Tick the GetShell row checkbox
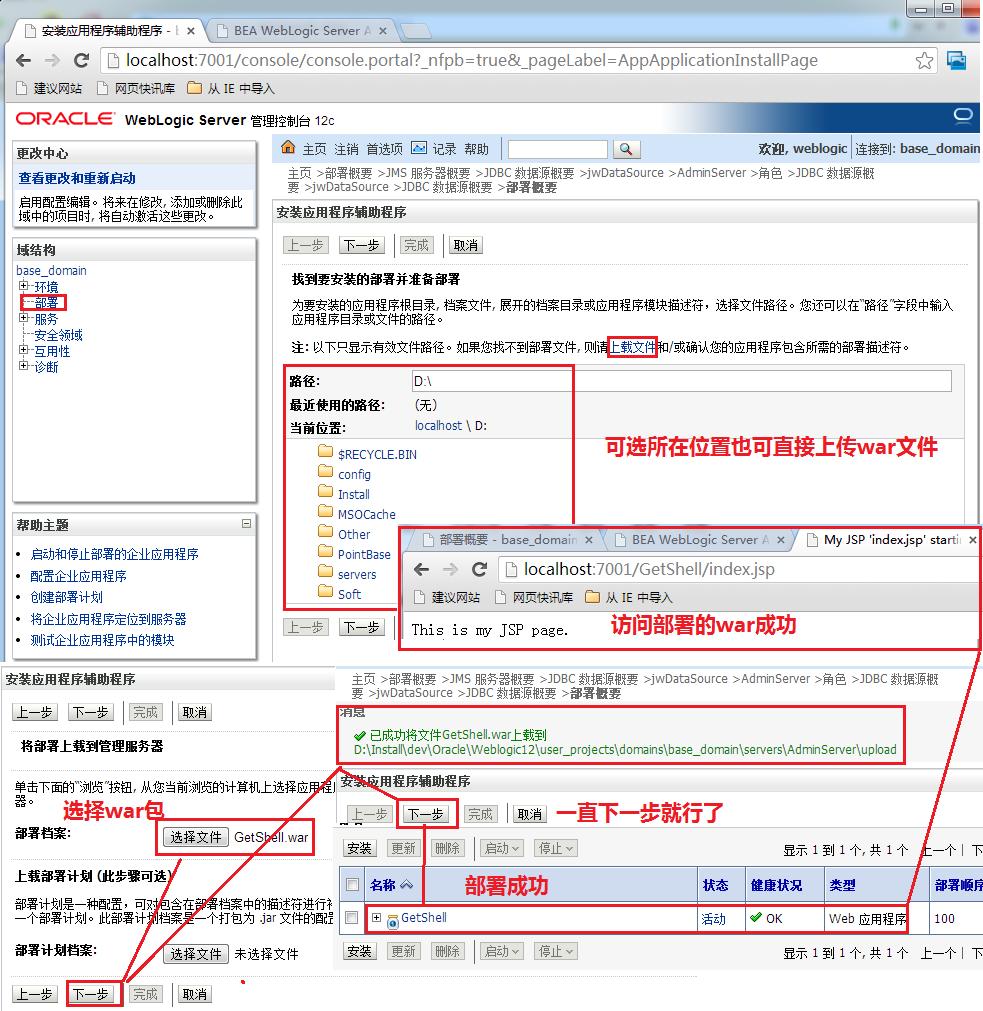 coord(351,917)
